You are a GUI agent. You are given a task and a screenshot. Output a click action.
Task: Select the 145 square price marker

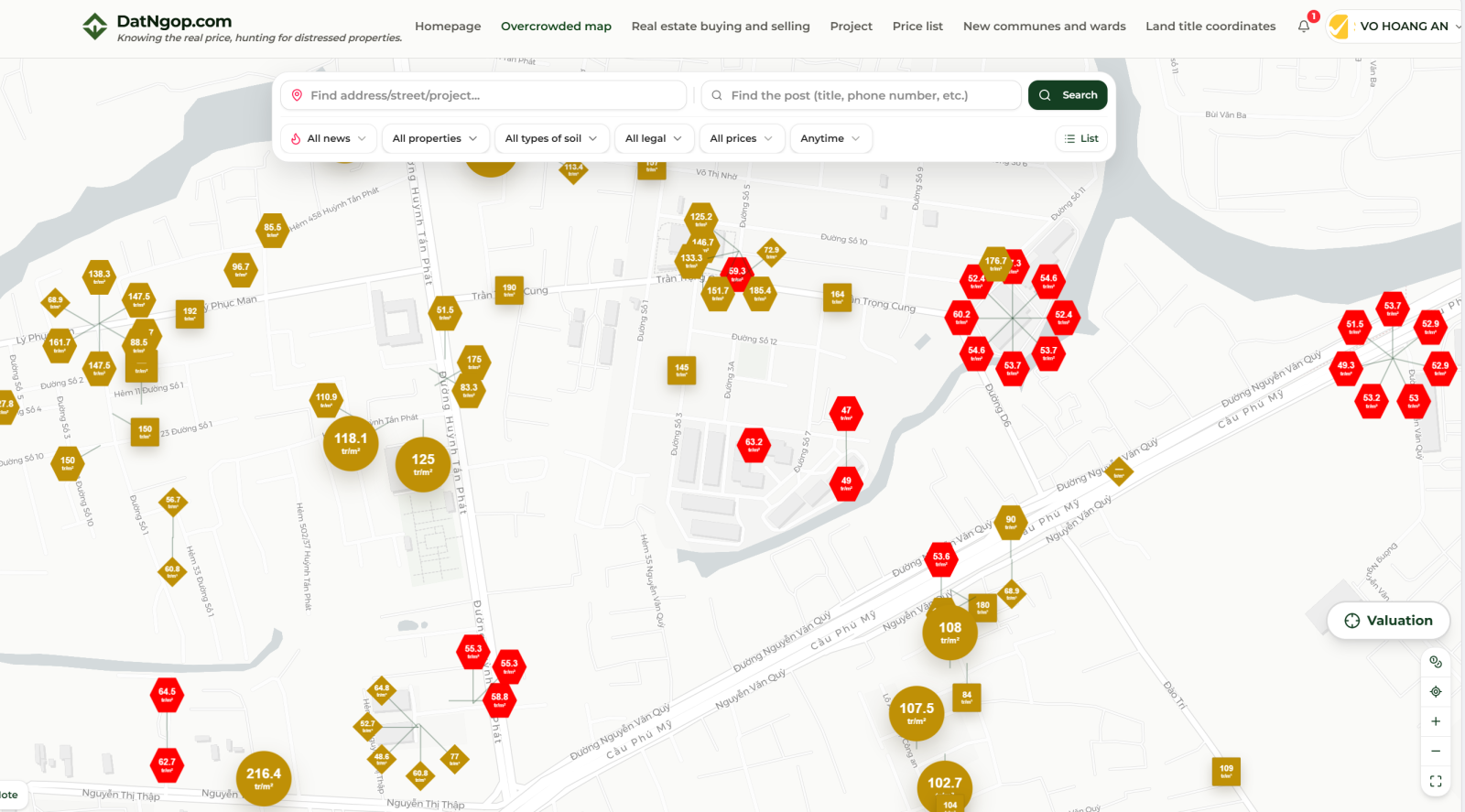(x=681, y=370)
